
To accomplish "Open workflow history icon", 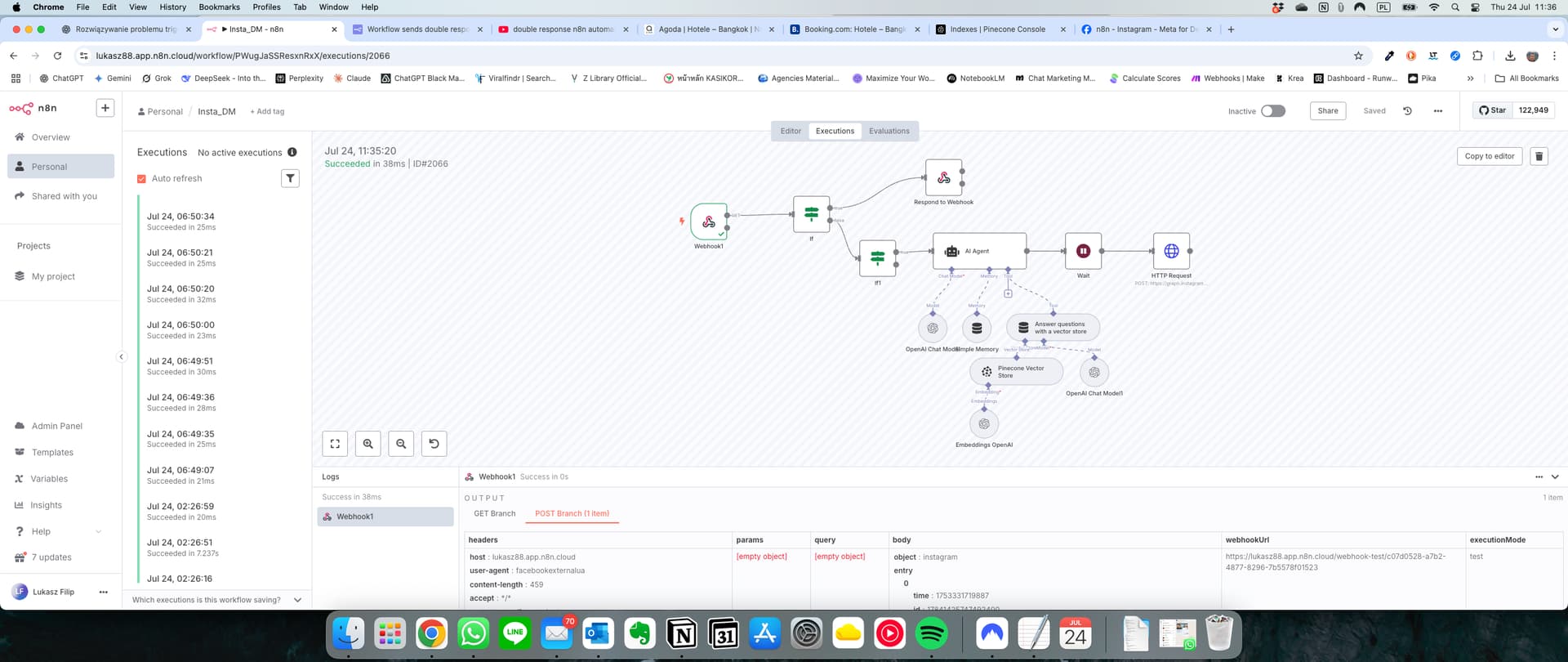I will 1407,110.
